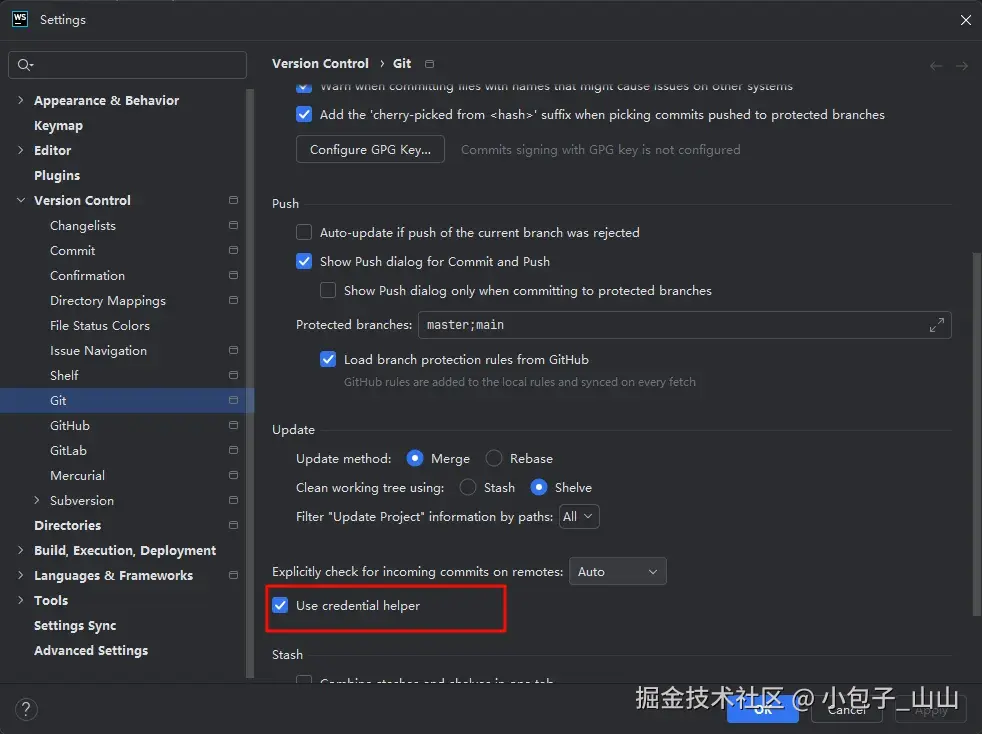Click the Configure GPG Key button
The image size is (982, 734).
[370, 150]
